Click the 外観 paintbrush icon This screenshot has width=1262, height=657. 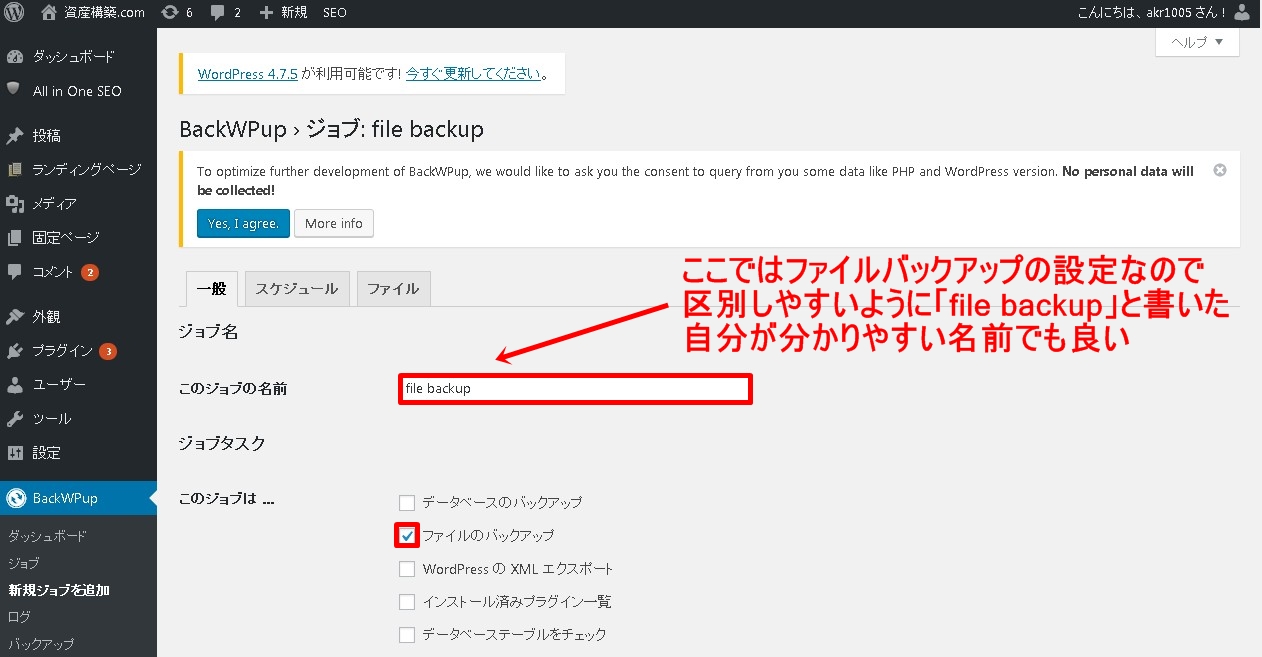pyautogui.click(x=14, y=317)
